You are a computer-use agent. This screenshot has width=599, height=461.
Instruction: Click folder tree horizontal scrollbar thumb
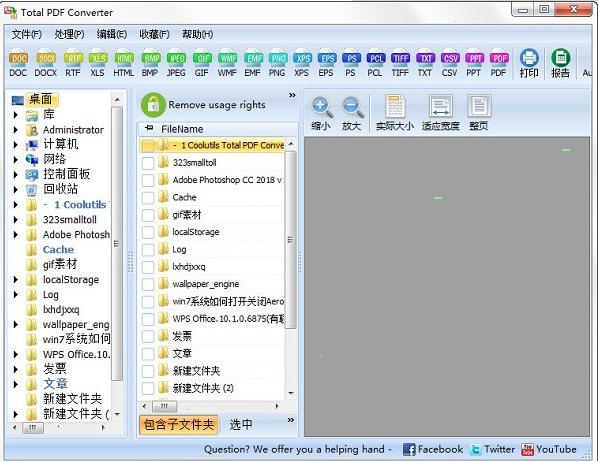[x=33, y=428]
